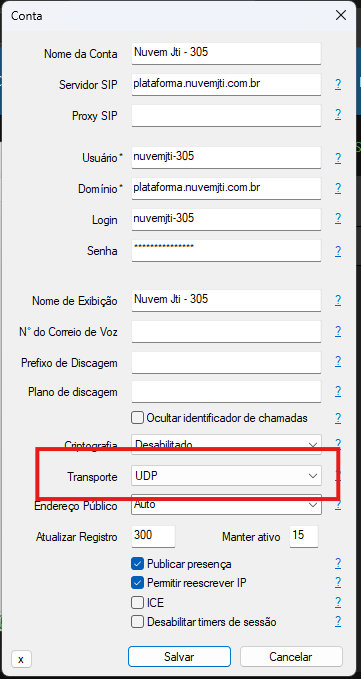Focus the Nome de Exibição field

[226, 300]
